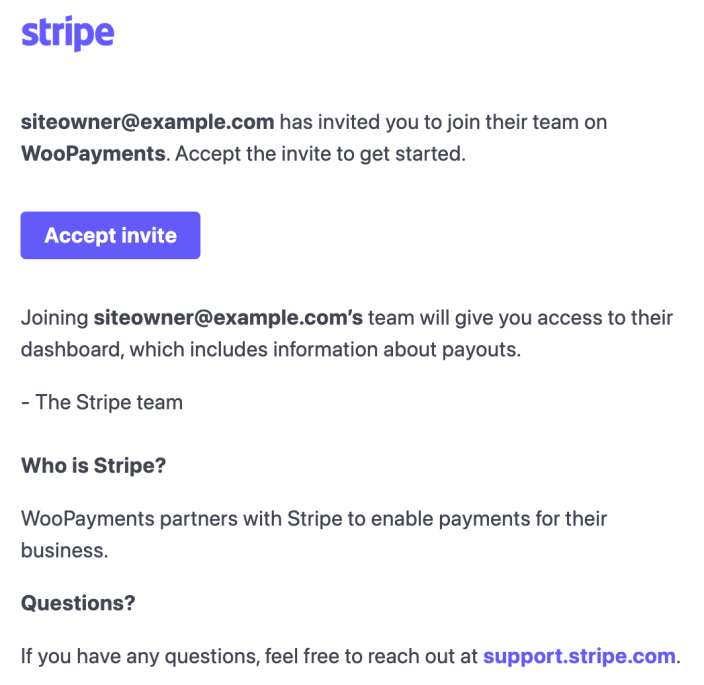Click the Stripe logo at the top

point(68,33)
